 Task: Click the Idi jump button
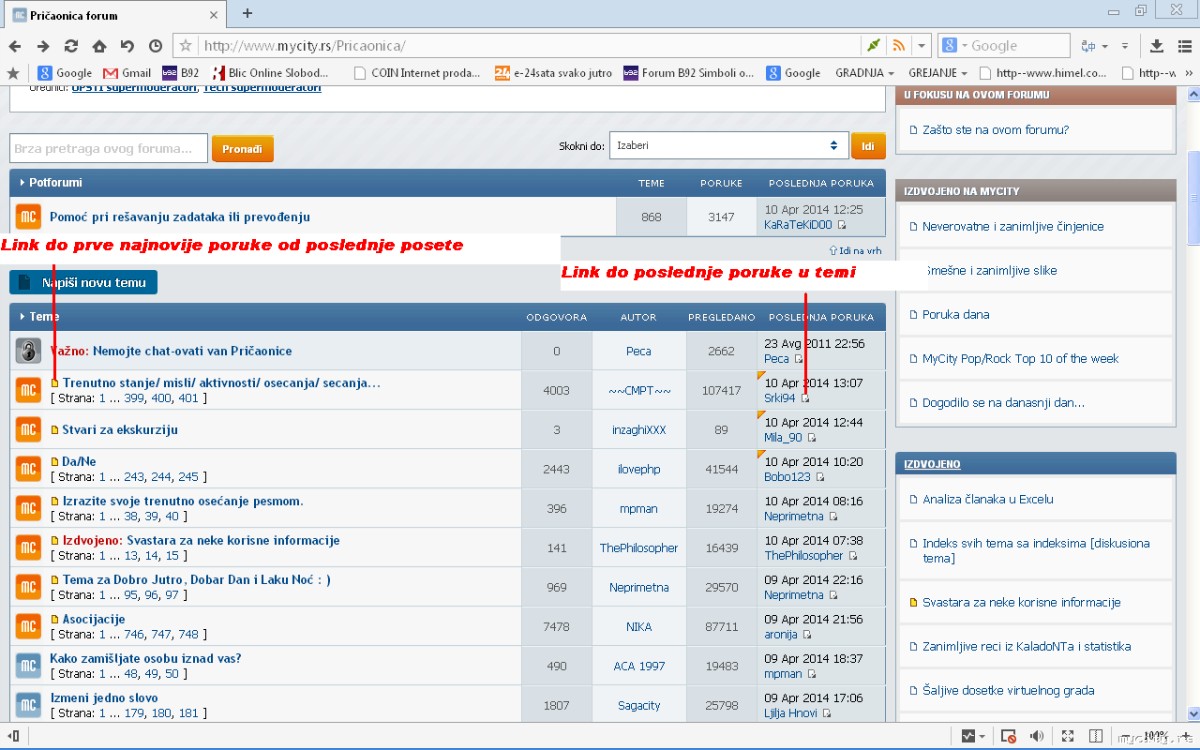(x=868, y=146)
